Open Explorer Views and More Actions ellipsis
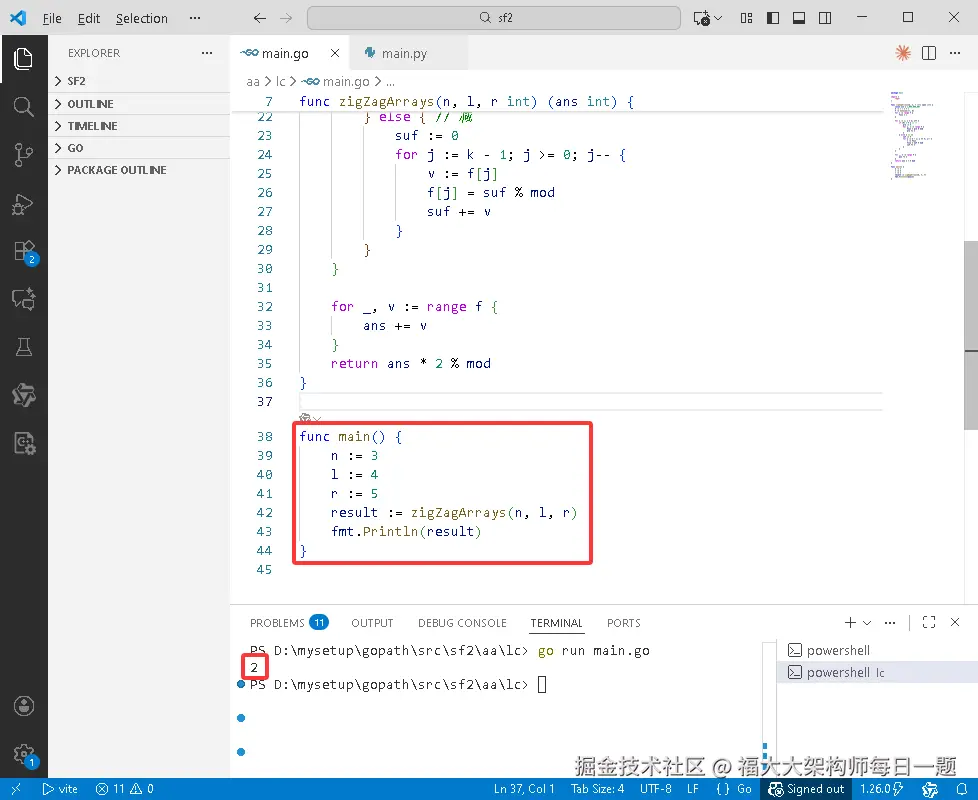This screenshot has height=800, width=978. pyautogui.click(x=207, y=53)
